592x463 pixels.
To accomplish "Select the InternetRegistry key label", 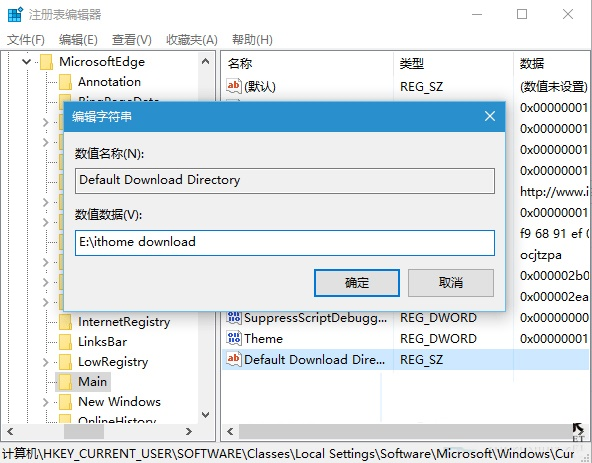I will 124,322.
